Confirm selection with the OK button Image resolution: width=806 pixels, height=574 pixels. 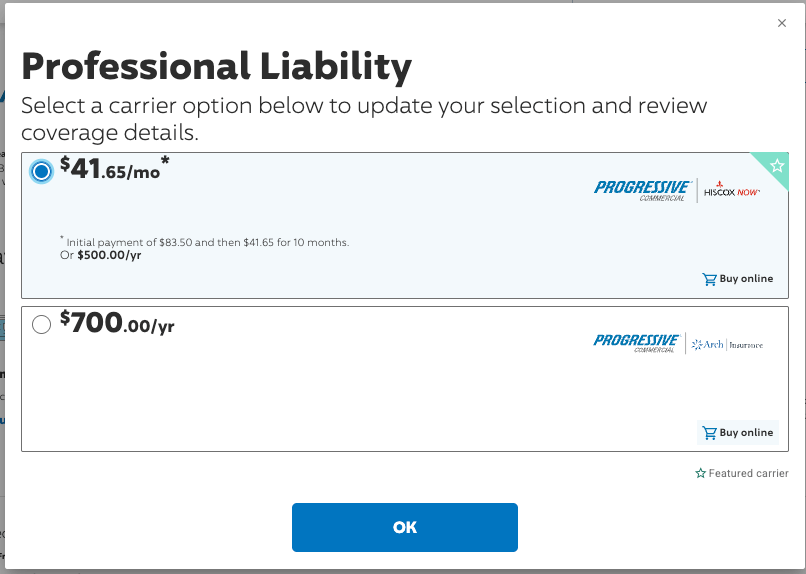coord(405,527)
